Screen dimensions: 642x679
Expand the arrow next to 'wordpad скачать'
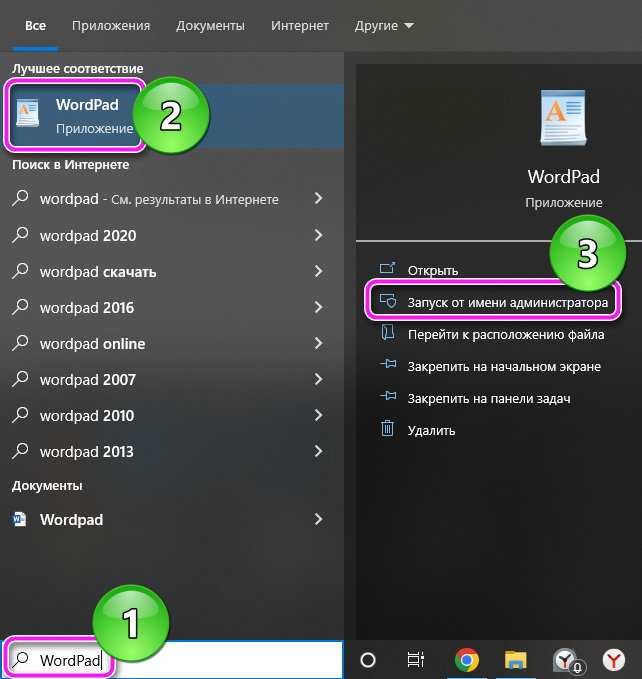tap(319, 271)
